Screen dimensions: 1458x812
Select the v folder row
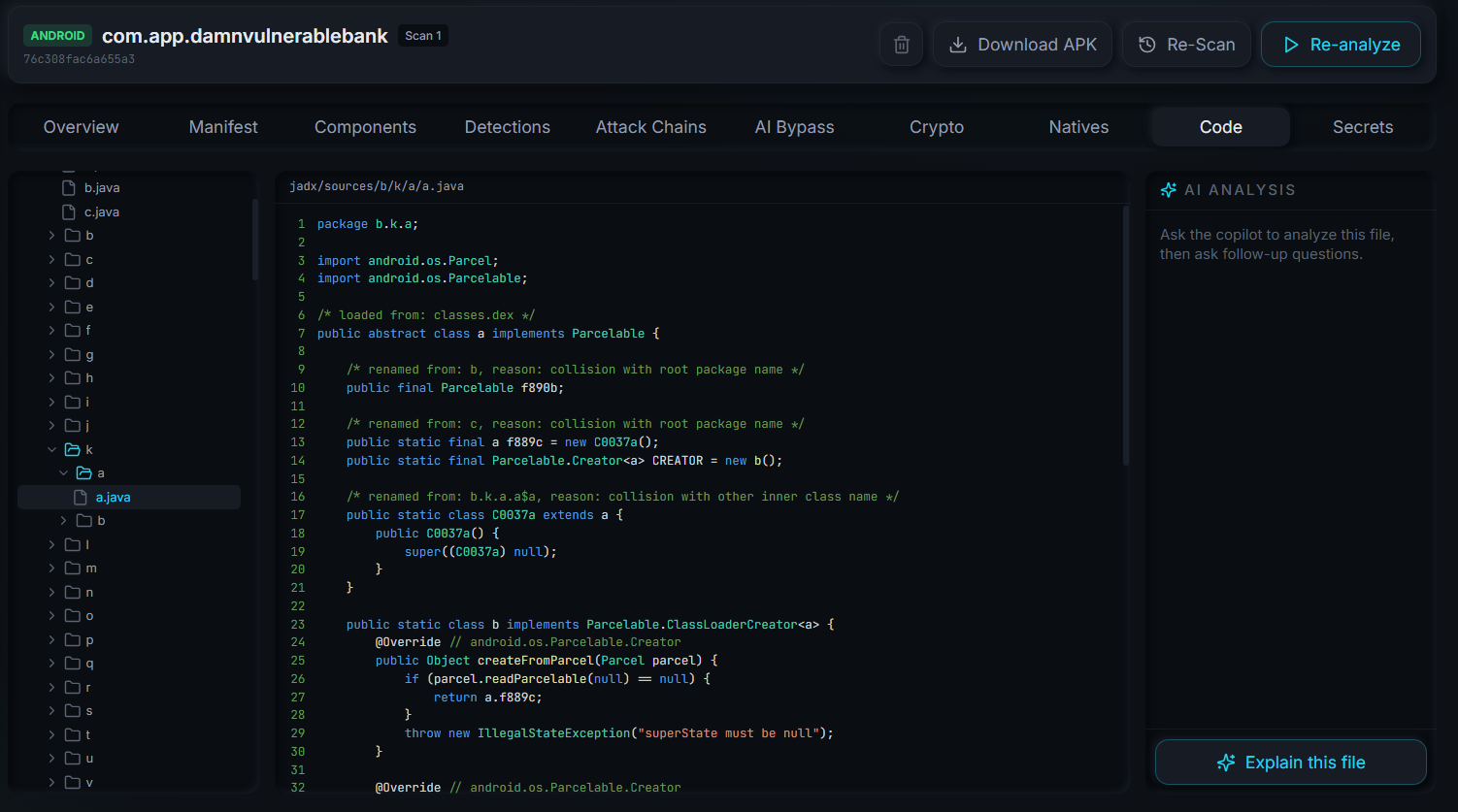129,782
